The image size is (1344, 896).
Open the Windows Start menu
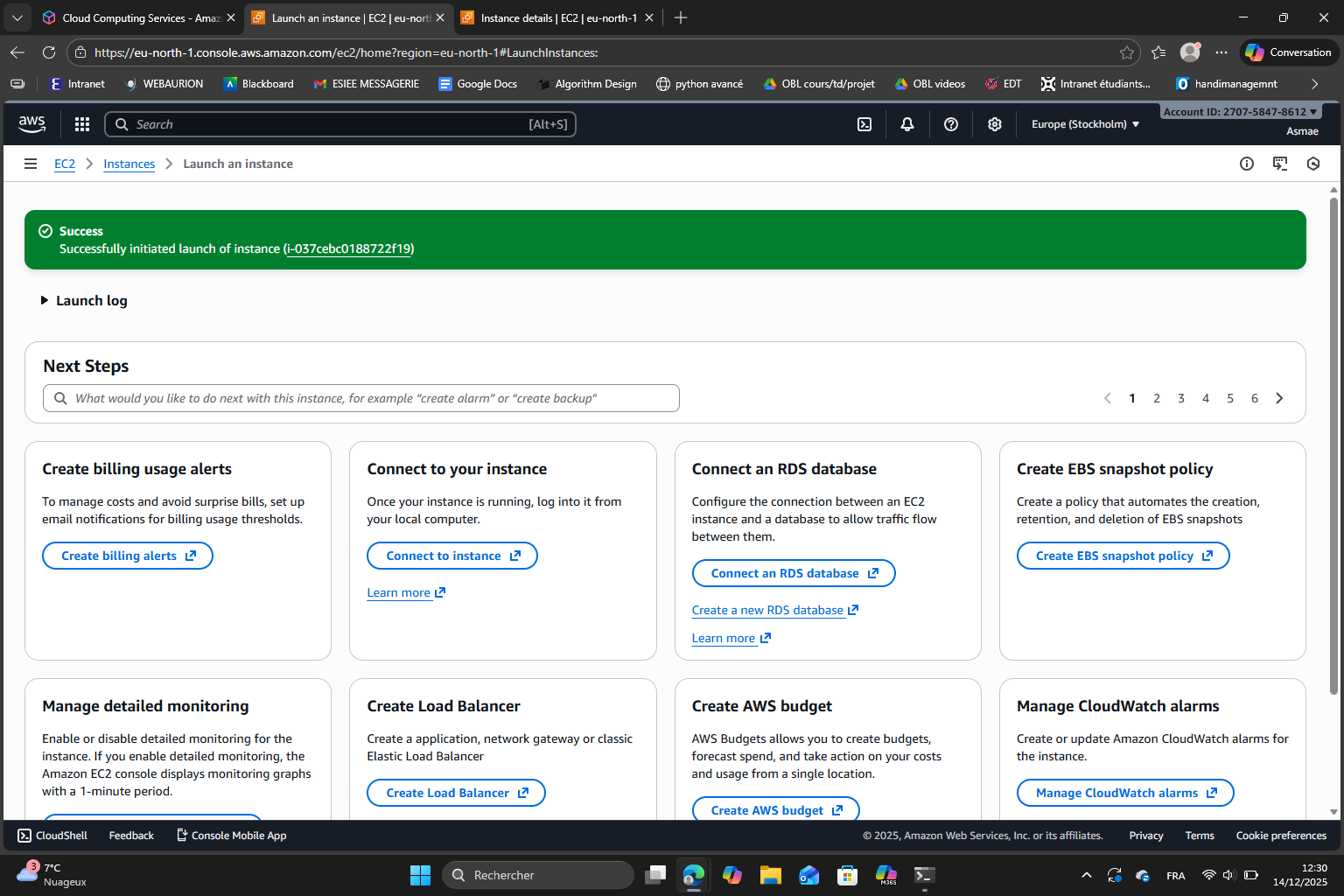(420, 874)
